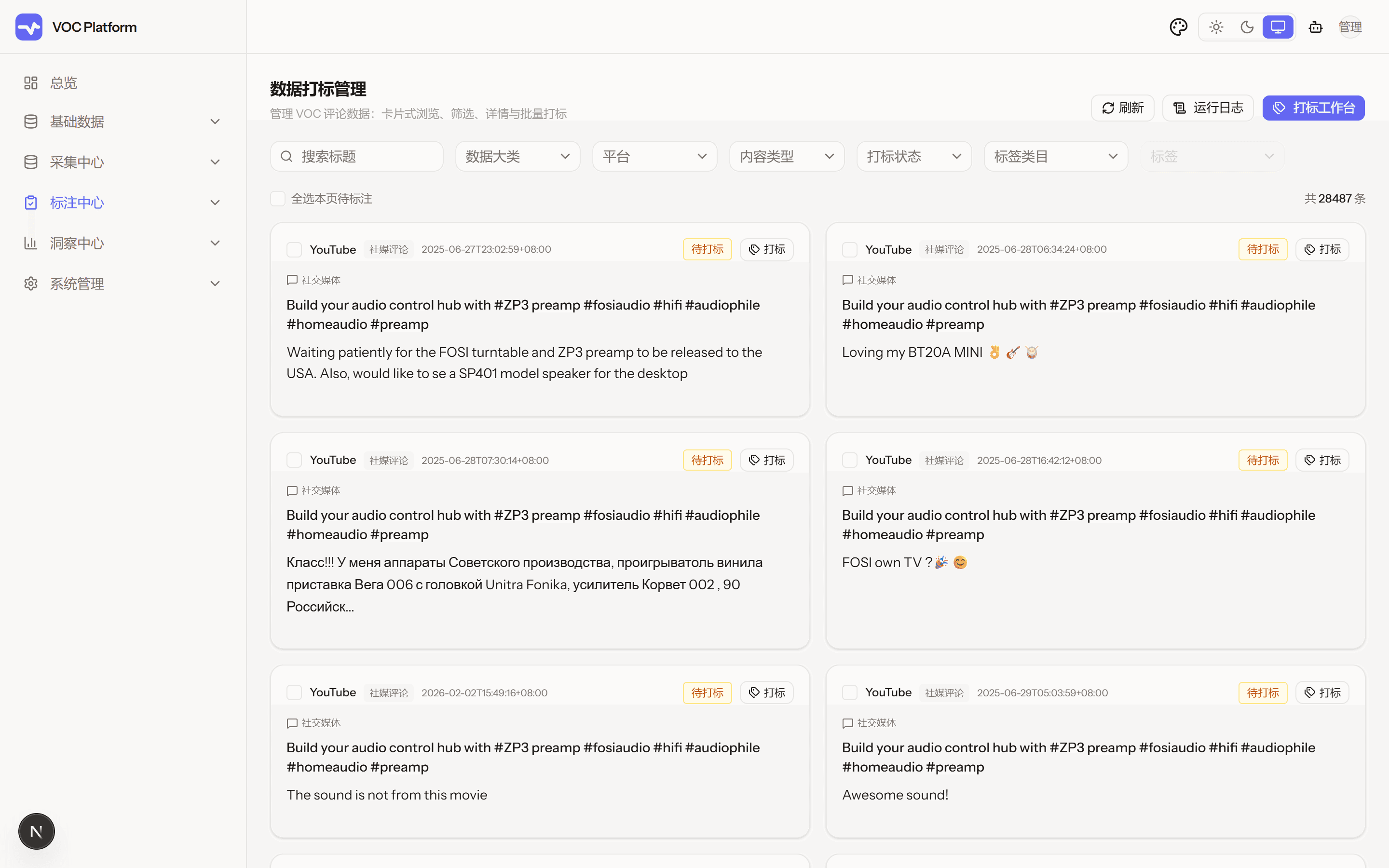The image size is (1389, 868).
Task: Click comment icon on 2025-06-28T07:30:14 card
Action: tap(292, 491)
